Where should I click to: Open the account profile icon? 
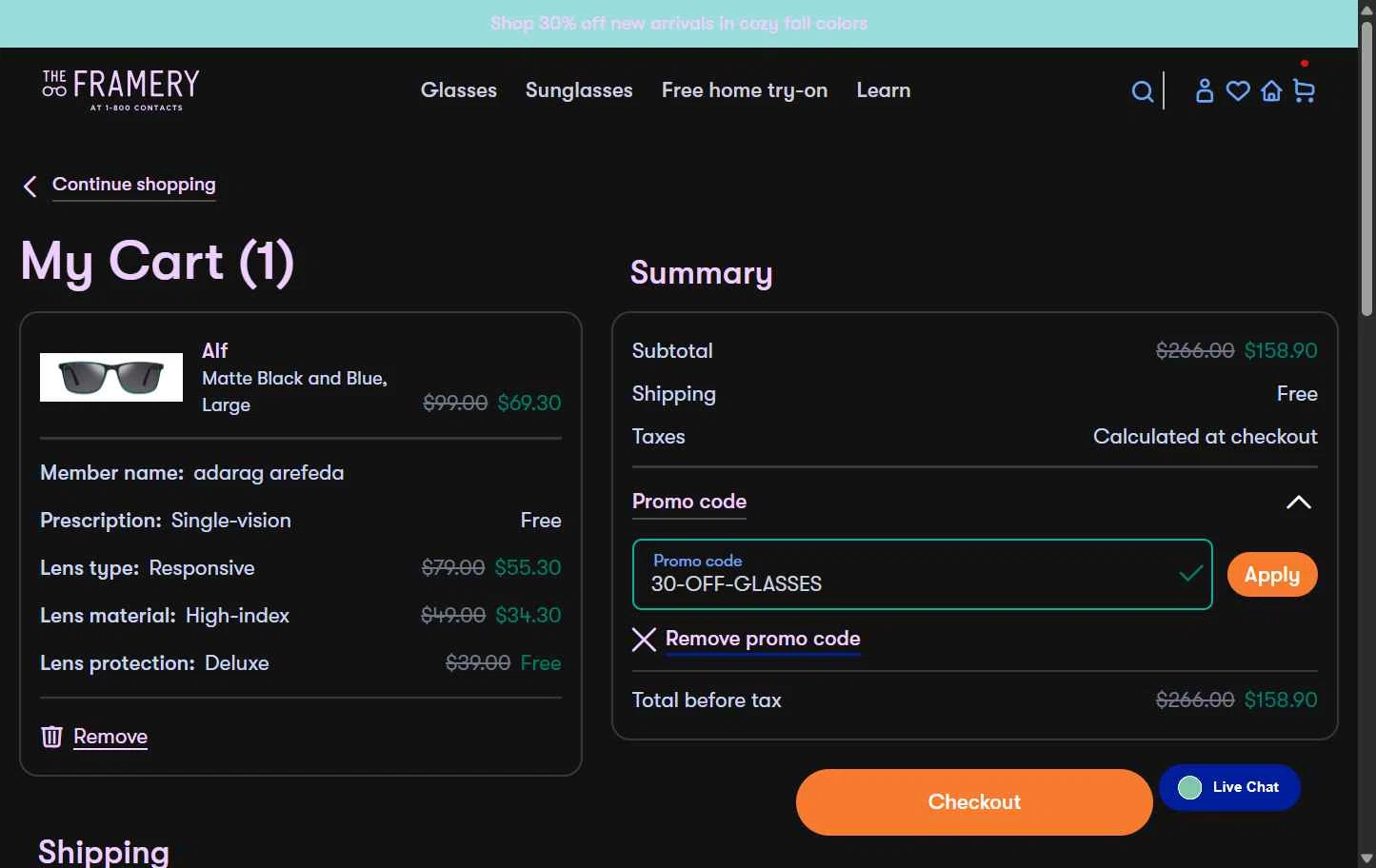(x=1205, y=90)
